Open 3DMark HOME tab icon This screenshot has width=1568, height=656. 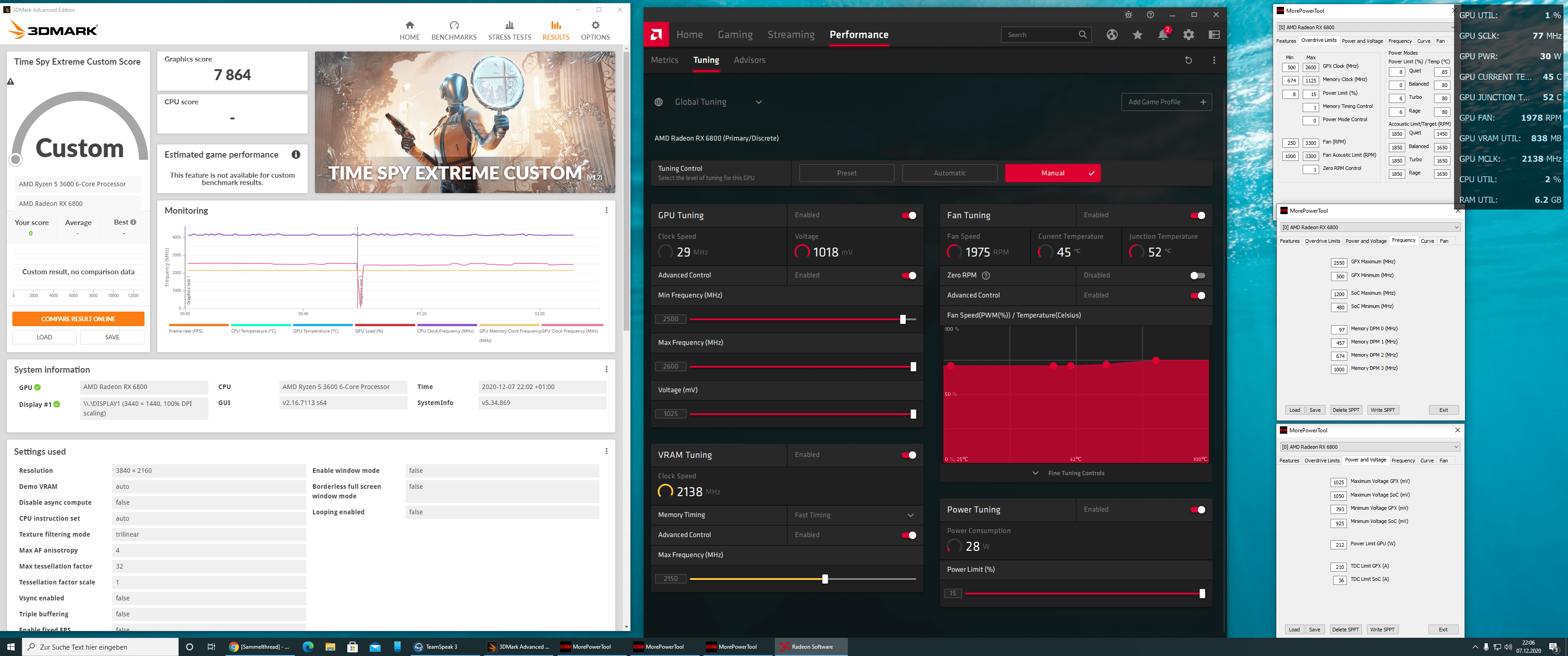(x=410, y=25)
